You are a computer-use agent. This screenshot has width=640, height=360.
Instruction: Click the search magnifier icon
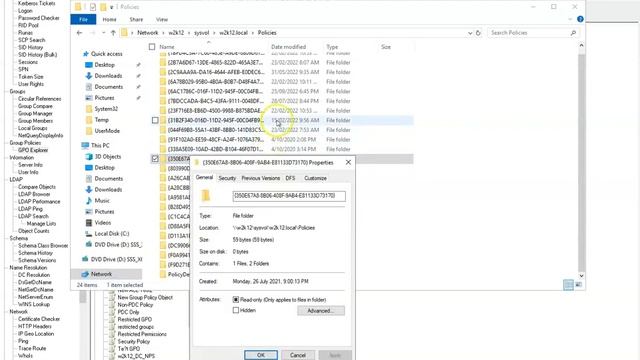pyautogui.click(x=573, y=33)
